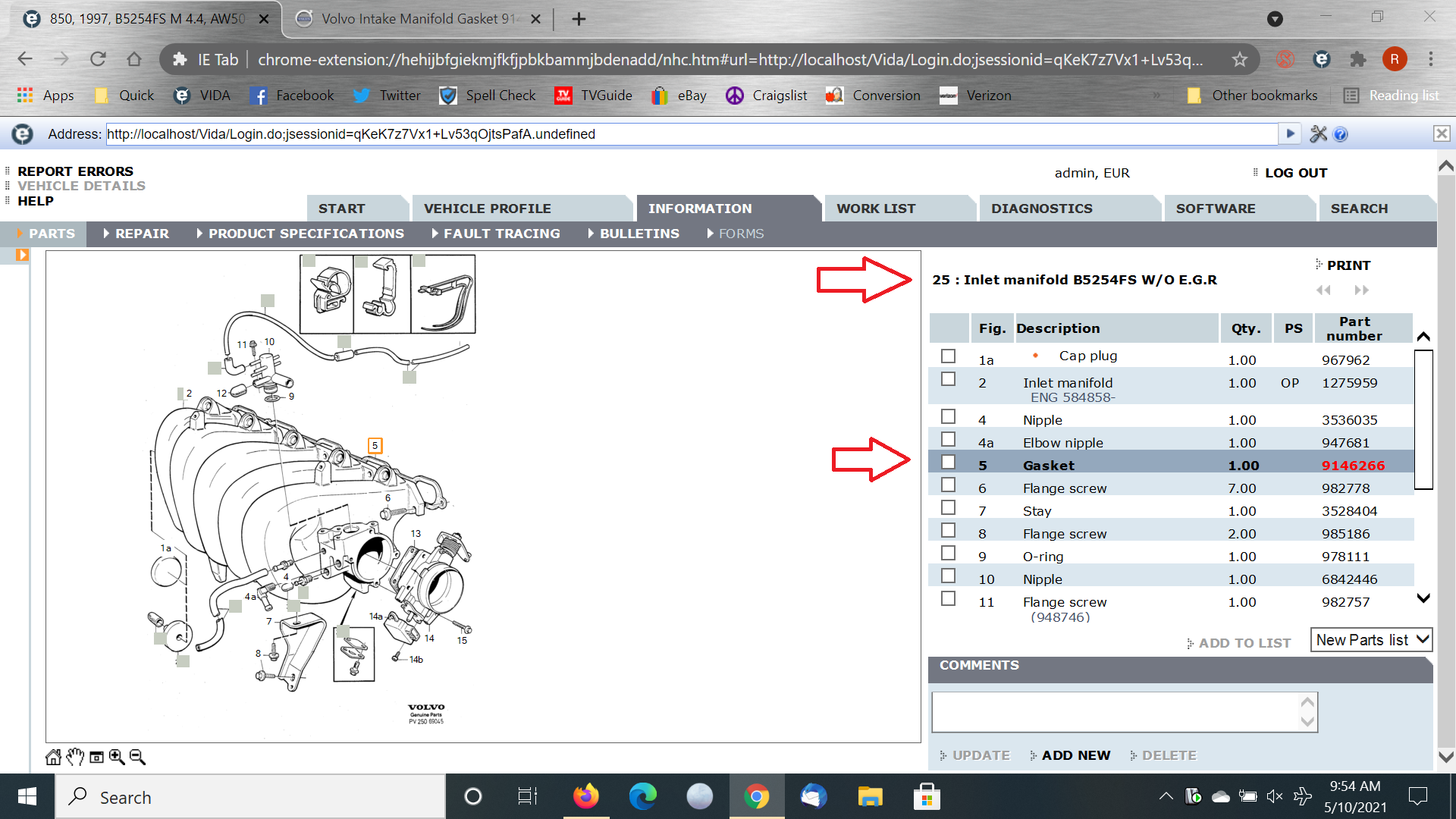Go to the next parts page arrows

(x=1361, y=290)
